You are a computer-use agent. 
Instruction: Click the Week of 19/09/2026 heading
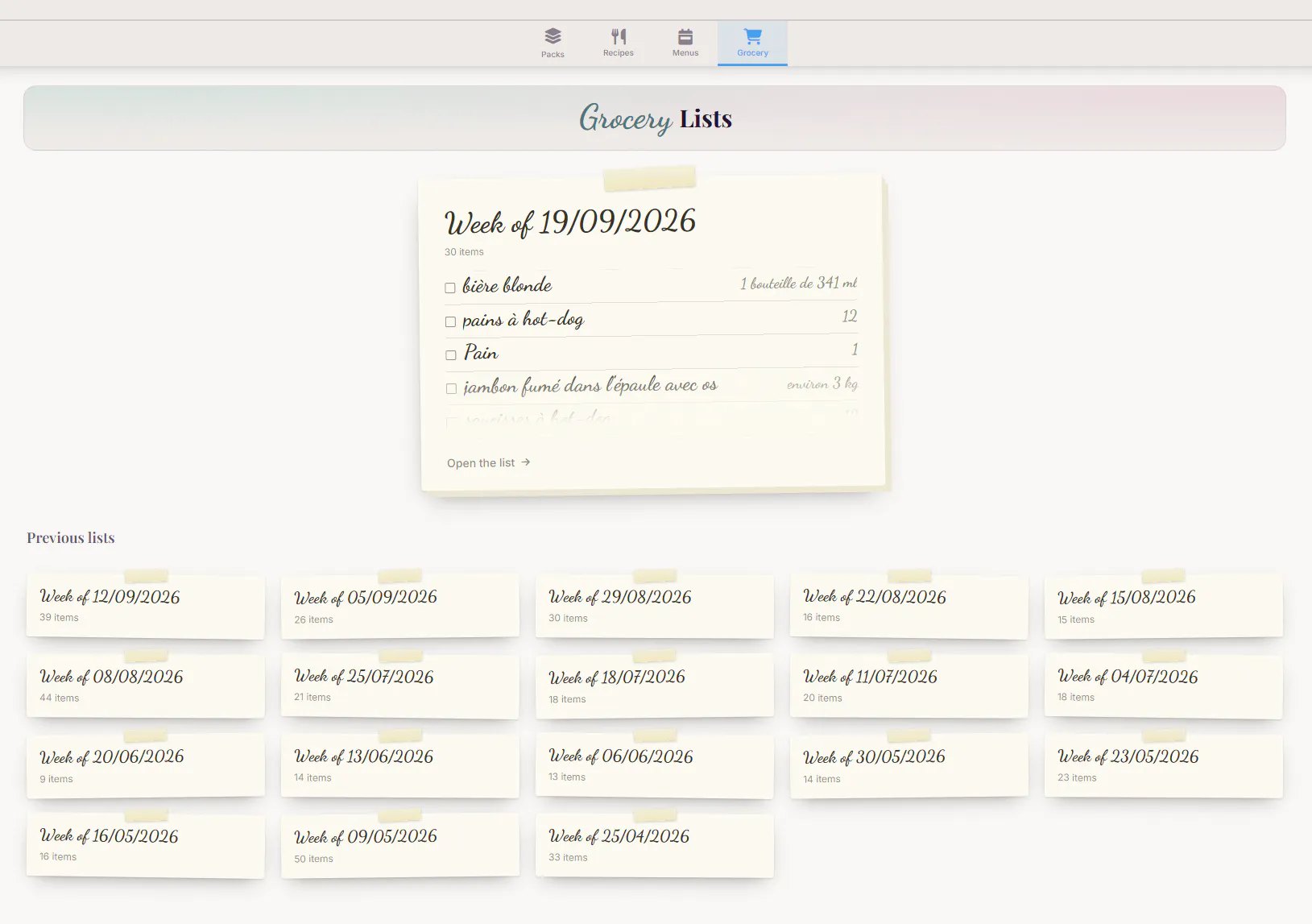point(570,222)
